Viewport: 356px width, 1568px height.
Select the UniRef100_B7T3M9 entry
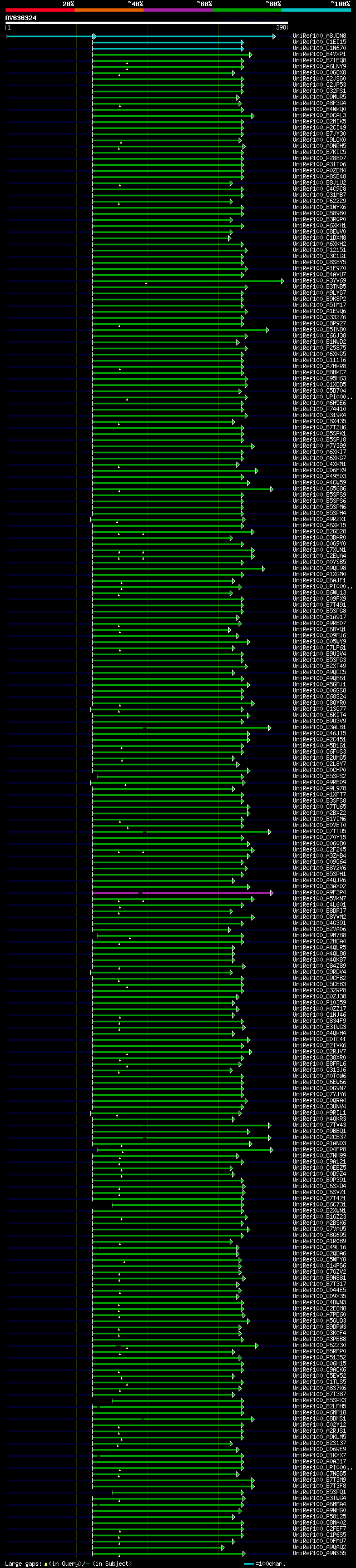319,1480
